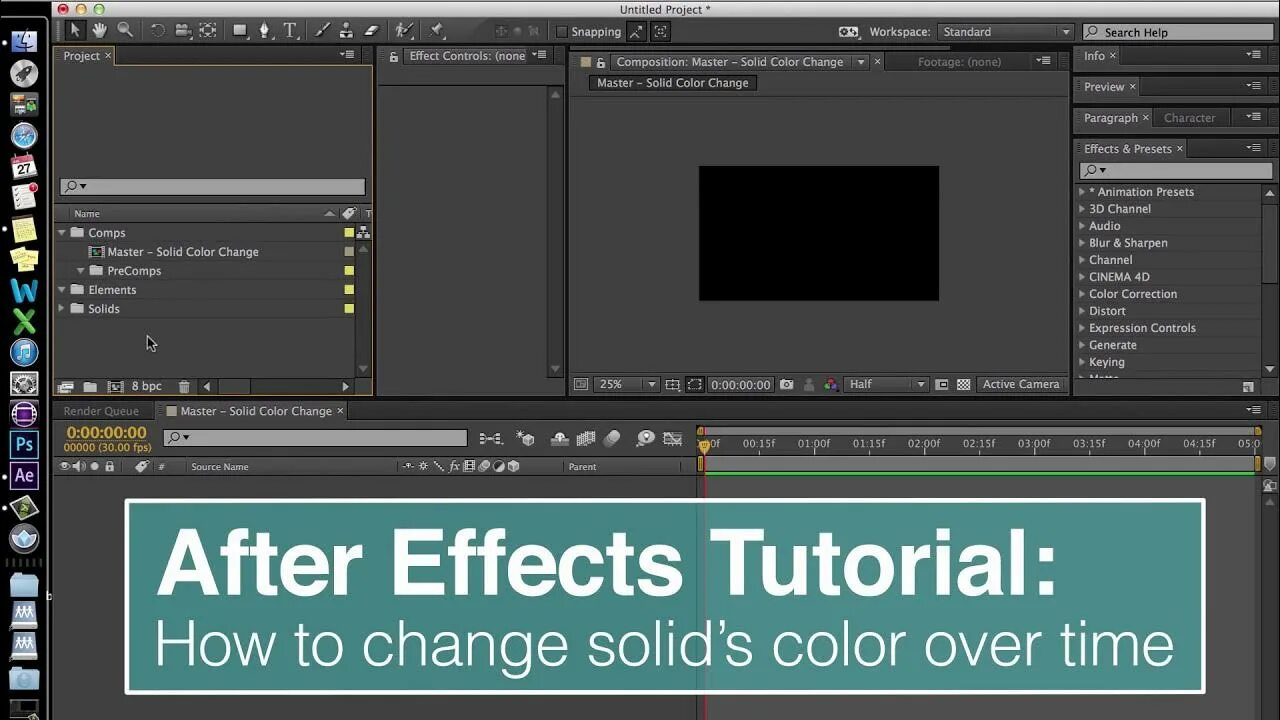Select Footage (none) viewer tab
Screen dimensions: 1280x720
(x=959, y=62)
